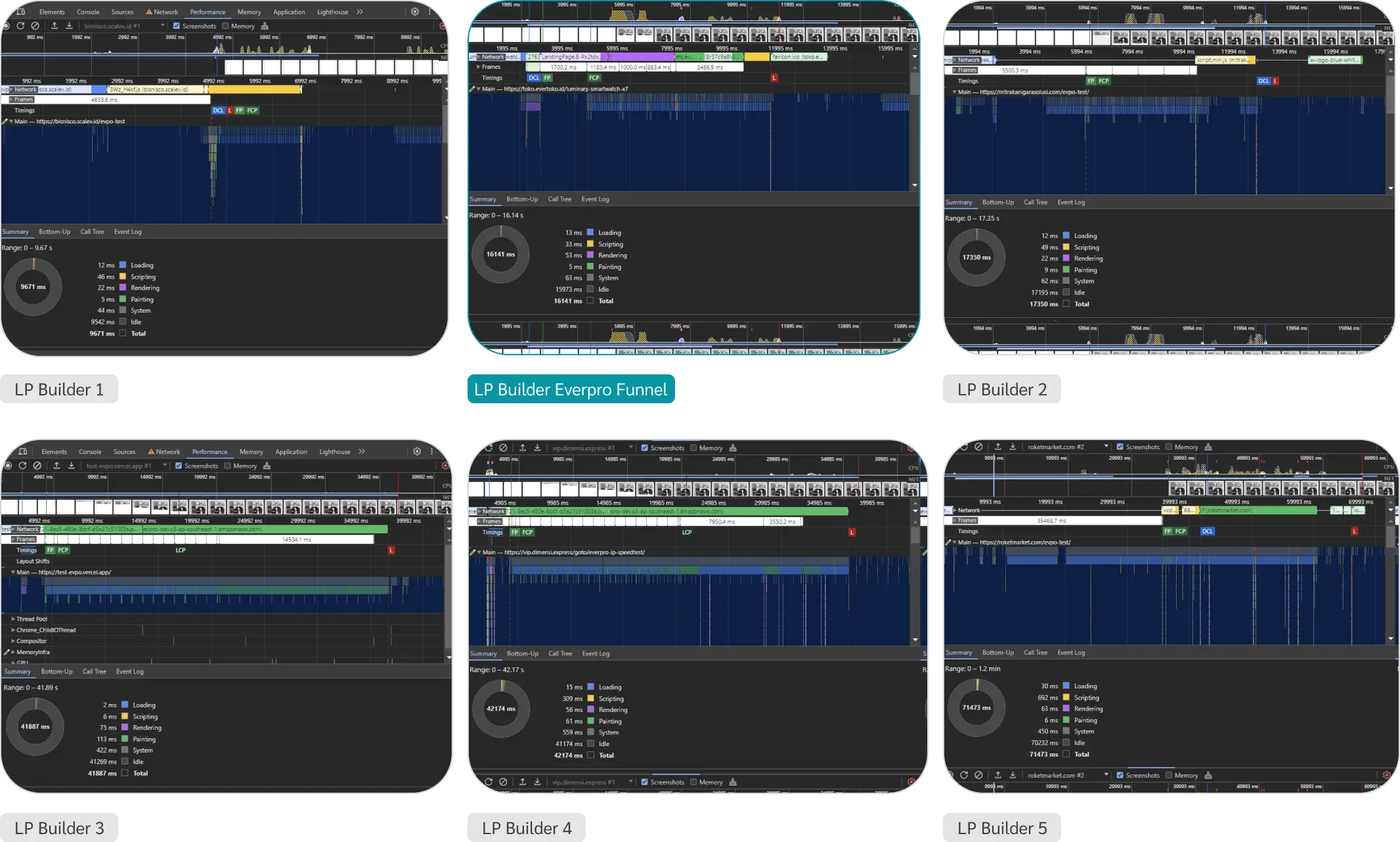
Task: Click download profile icon in top LP Builder 5 toolbar
Action: click(x=1013, y=447)
